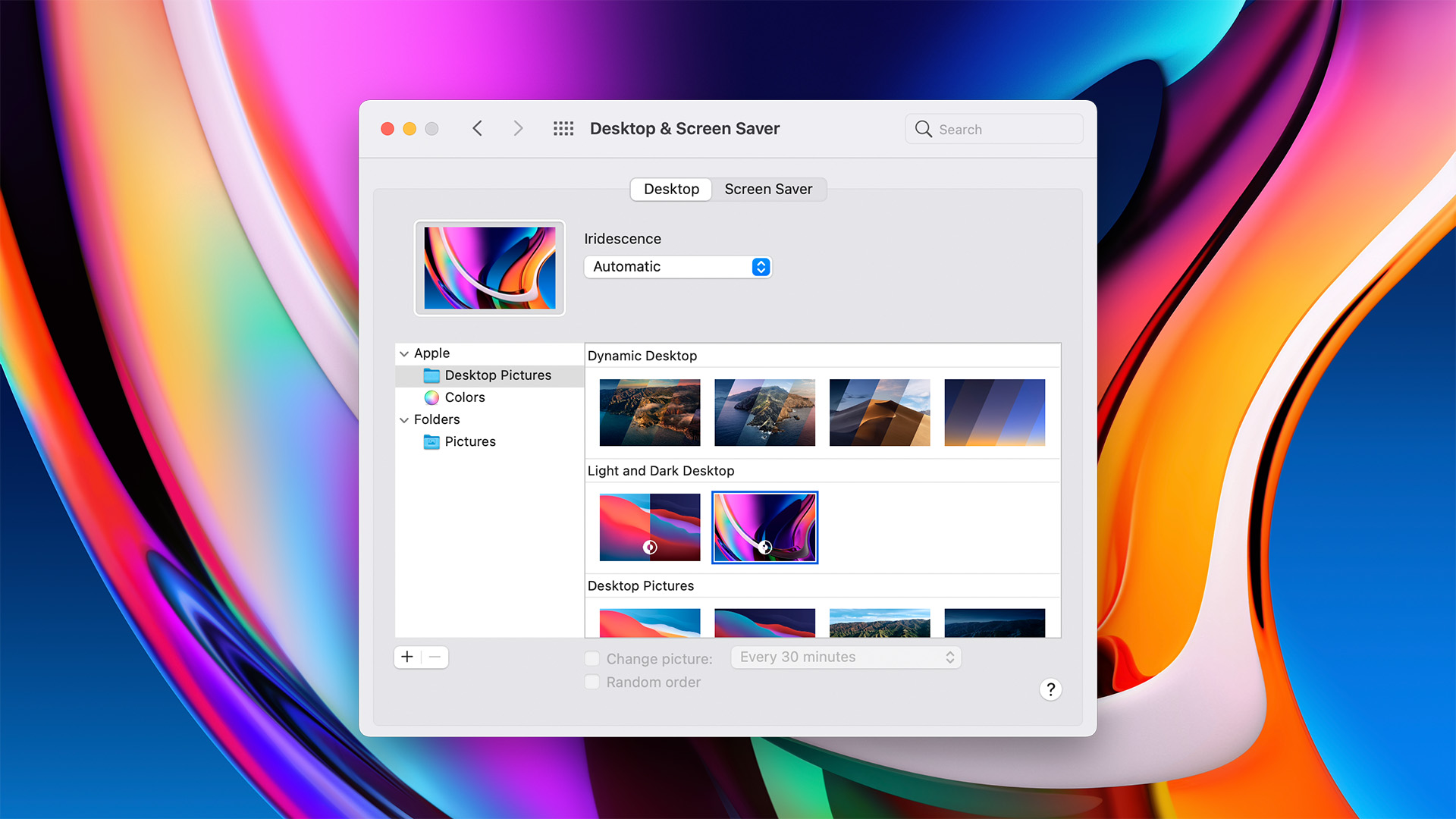Pick the dark night mountains desktop picture
Viewport: 1456px width, 819px height.
pos(994,623)
